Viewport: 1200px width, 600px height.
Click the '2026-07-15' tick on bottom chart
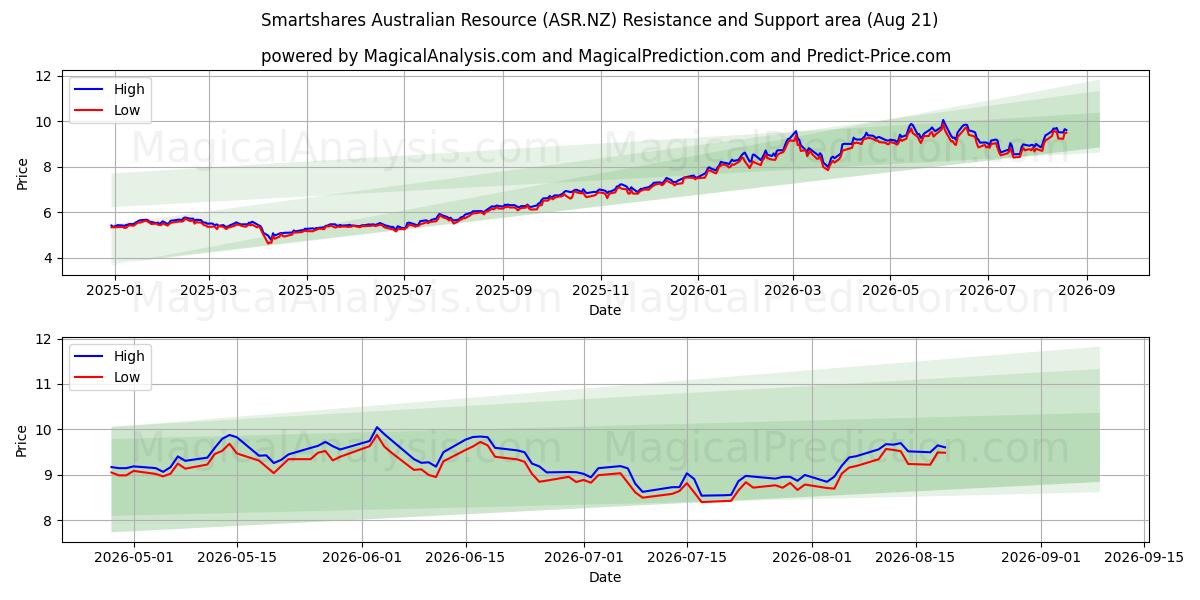tap(687, 558)
